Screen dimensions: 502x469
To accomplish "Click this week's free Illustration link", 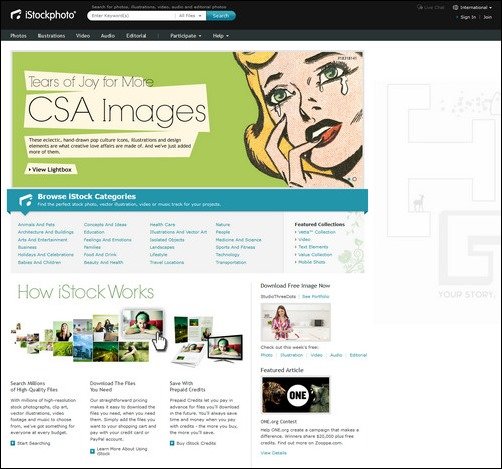I will (291, 355).
